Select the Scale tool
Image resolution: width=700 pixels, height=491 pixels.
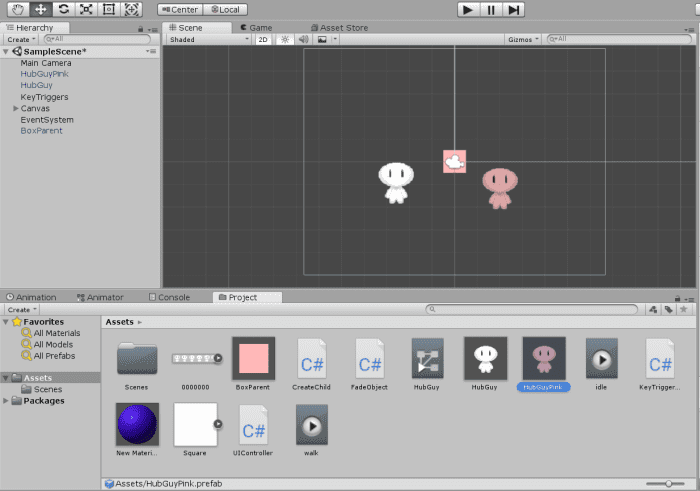86,9
